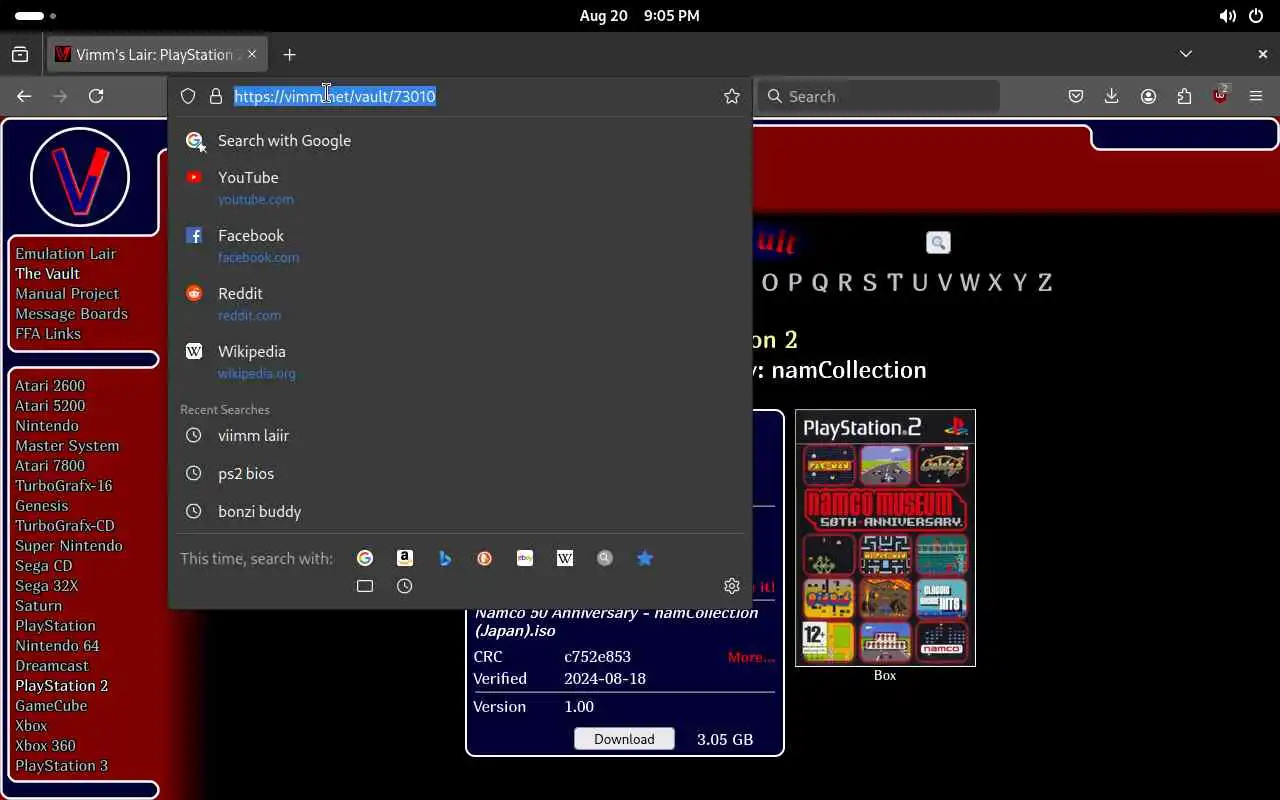The image size is (1280, 800).
Task: Open the Dreamcast vault
Action: click(x=52, y=666)
